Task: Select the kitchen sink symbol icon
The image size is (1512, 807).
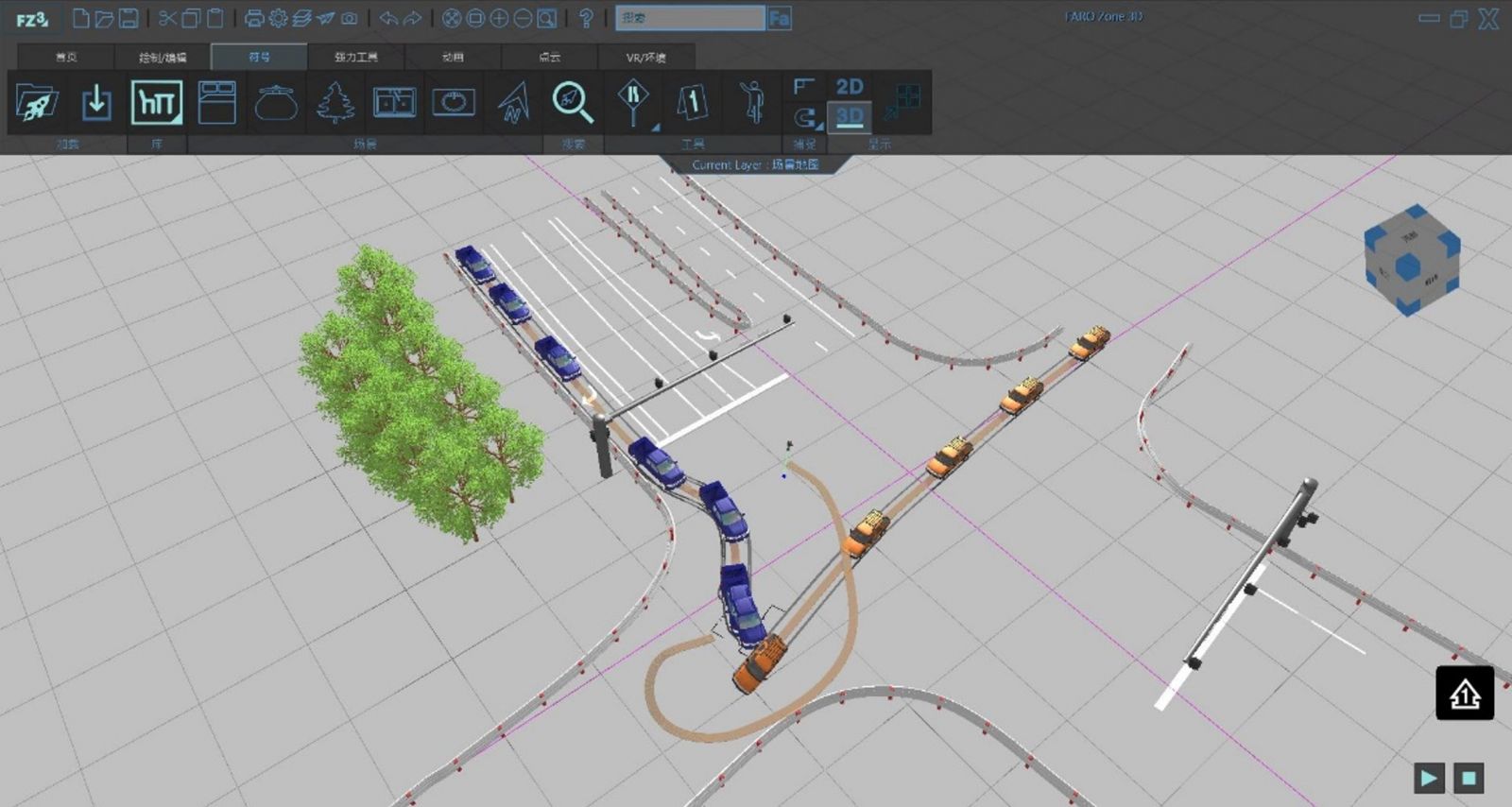Action: coord(394,102)
